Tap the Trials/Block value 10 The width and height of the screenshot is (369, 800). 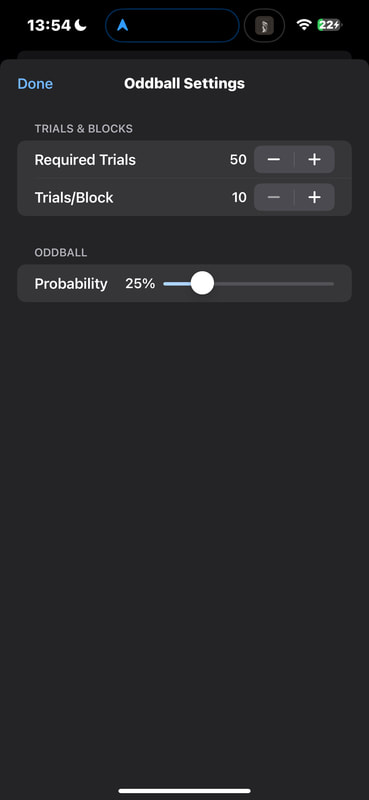239,197
